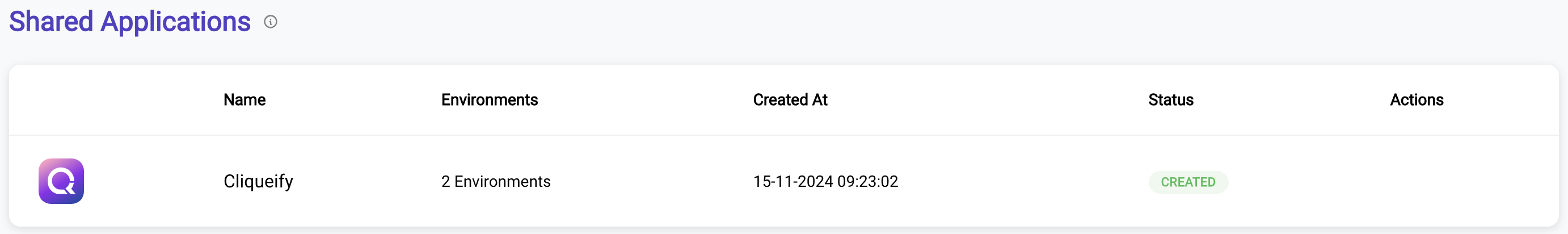The height and width of the screenshot is (234, 1568).
Task: Sort by the Name column header
Action: [x=244, y=100]
